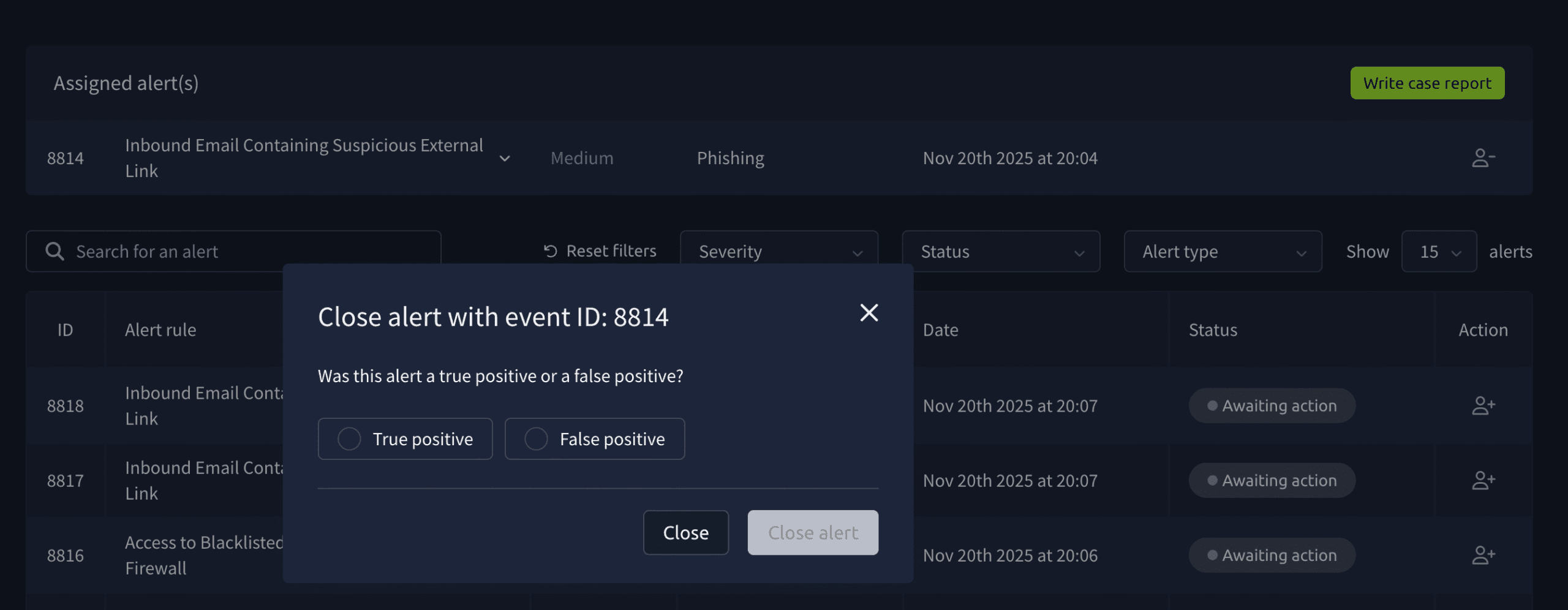Viewport: 1568px width, 610px height.
Task: Select the False positive radio option
Action: [x=536, y=439]
